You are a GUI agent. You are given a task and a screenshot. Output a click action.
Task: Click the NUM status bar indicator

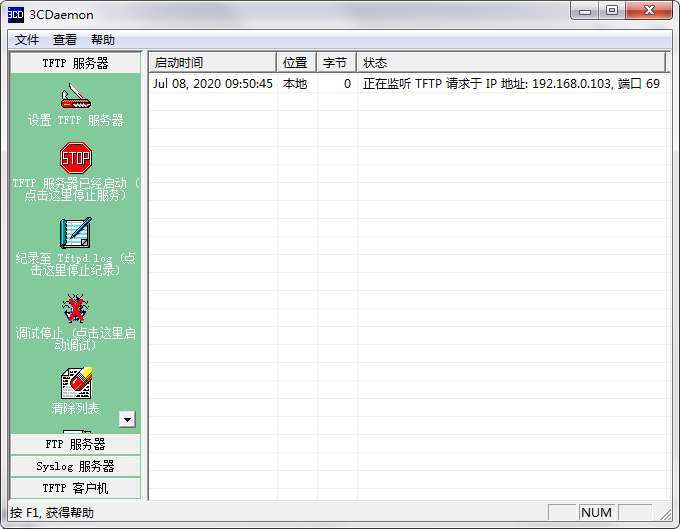596,513
